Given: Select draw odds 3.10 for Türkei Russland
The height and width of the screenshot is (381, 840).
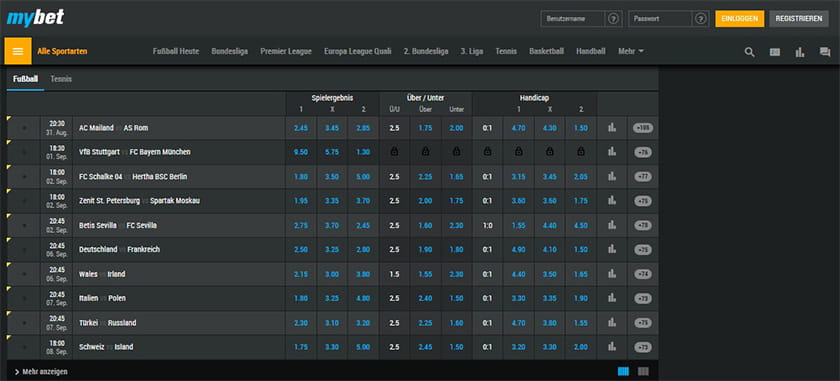Looking at the screenshot, I should coord(332,323).
